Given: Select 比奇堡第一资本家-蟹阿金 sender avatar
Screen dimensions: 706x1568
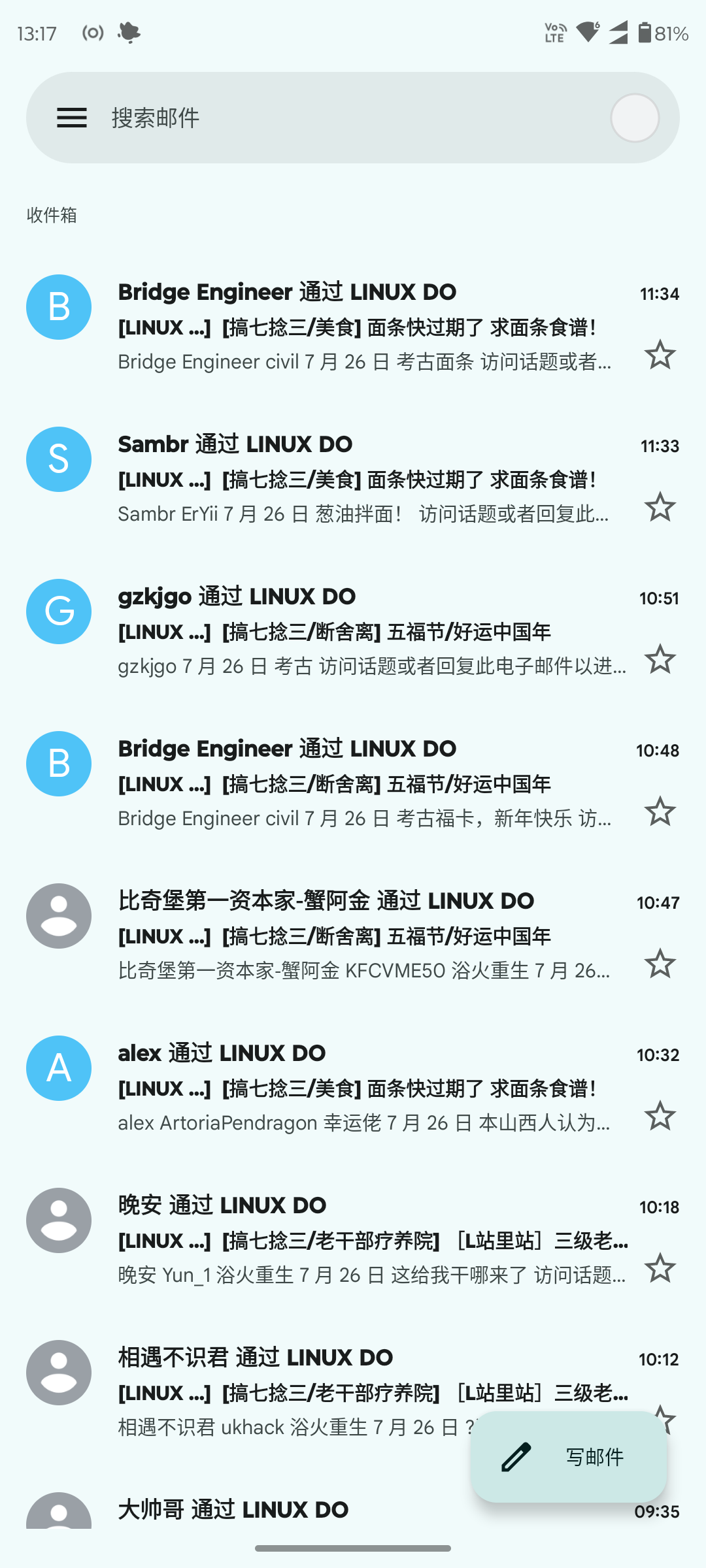Looking at the screenshot, I should (59, 916).
